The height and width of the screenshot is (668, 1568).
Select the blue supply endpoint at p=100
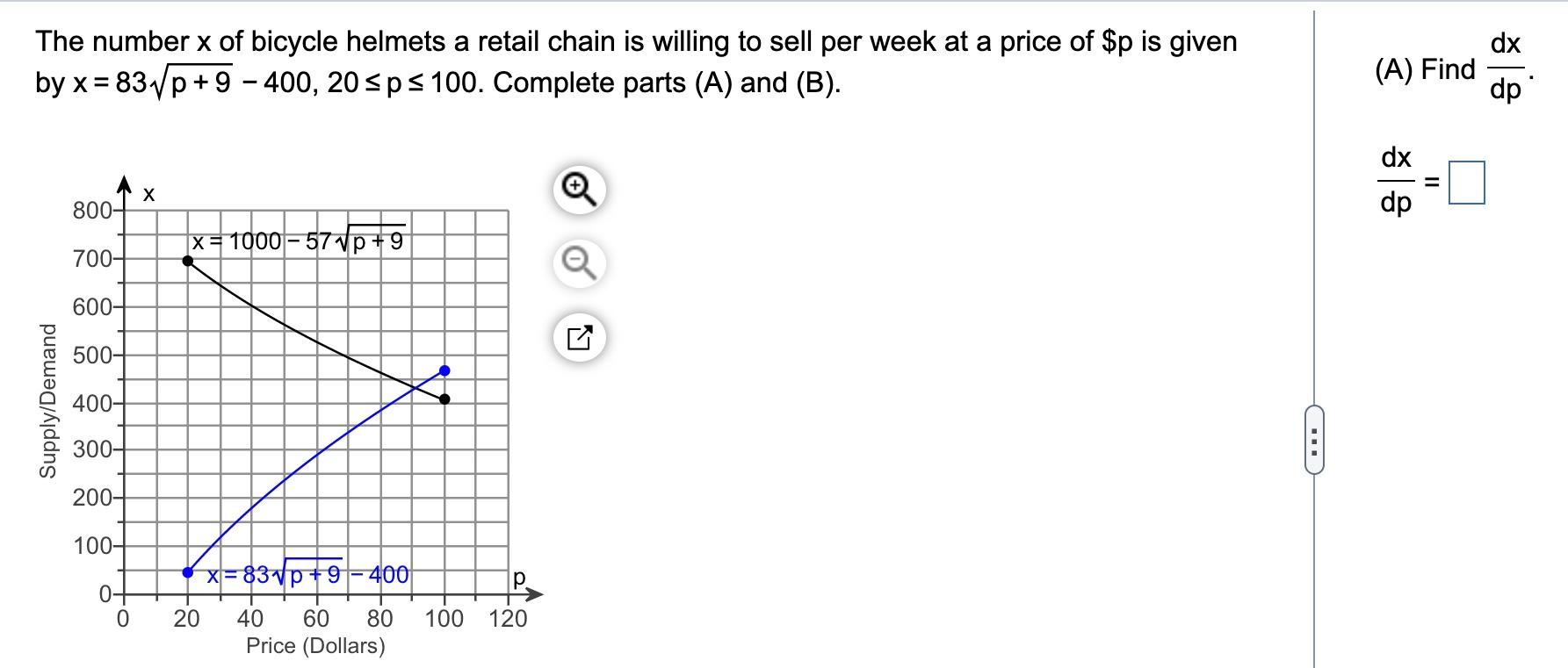click(x=444, y=370)
